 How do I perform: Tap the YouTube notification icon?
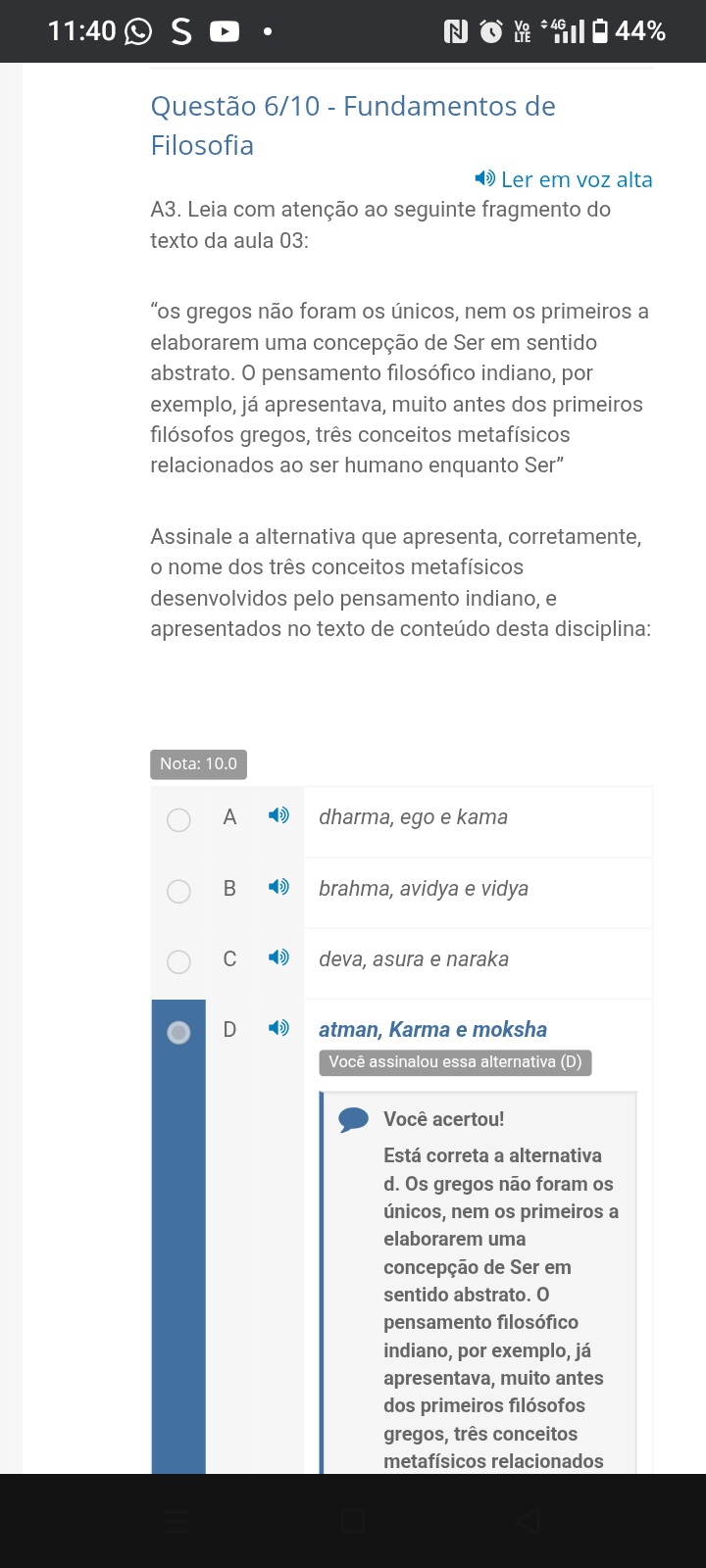[x=225, y=31]
